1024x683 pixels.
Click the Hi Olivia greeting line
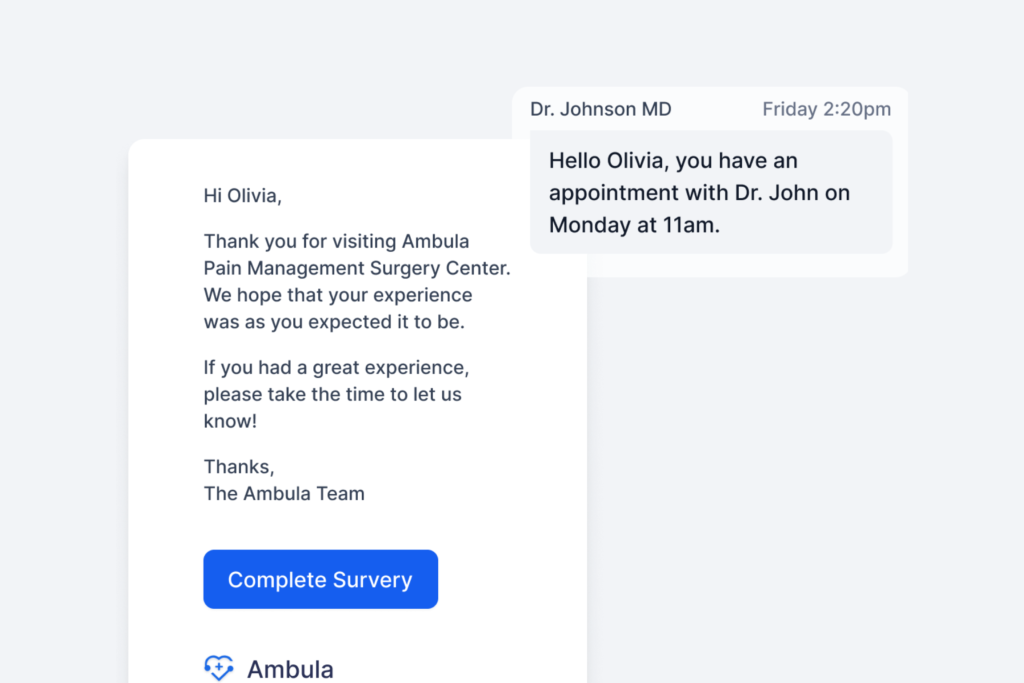(x=242, y=195)
